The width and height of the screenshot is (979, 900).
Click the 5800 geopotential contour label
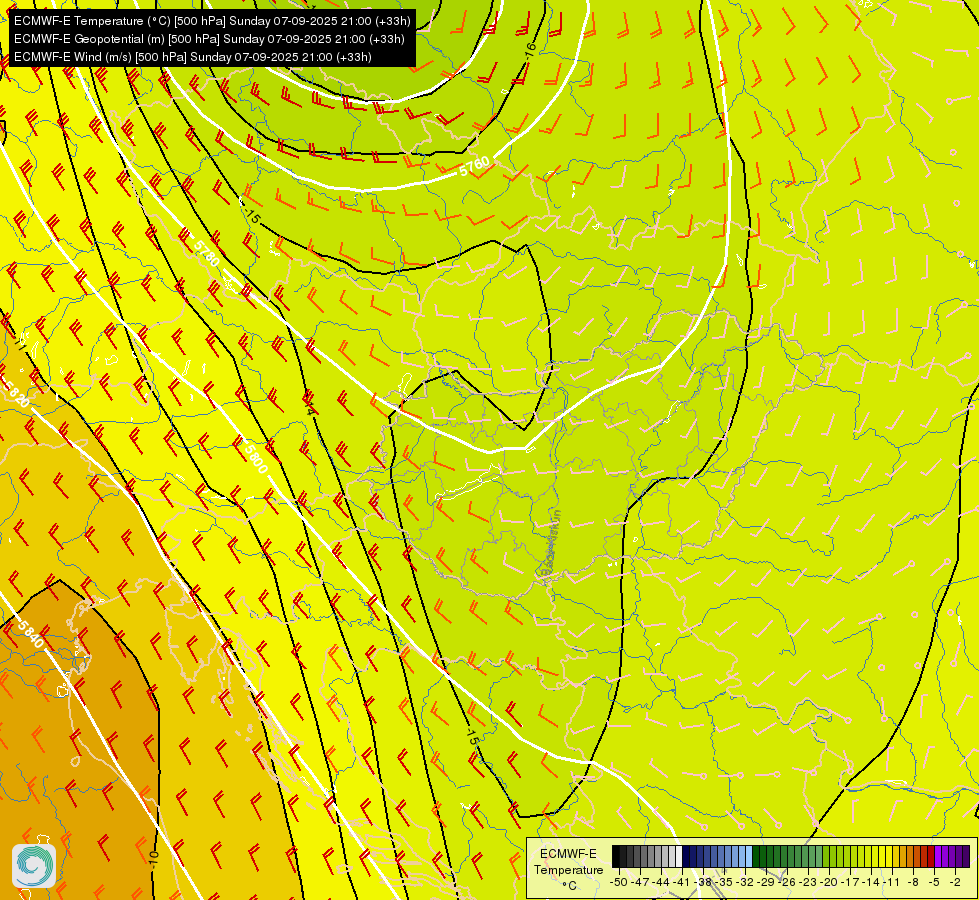(x=256, y=458)
